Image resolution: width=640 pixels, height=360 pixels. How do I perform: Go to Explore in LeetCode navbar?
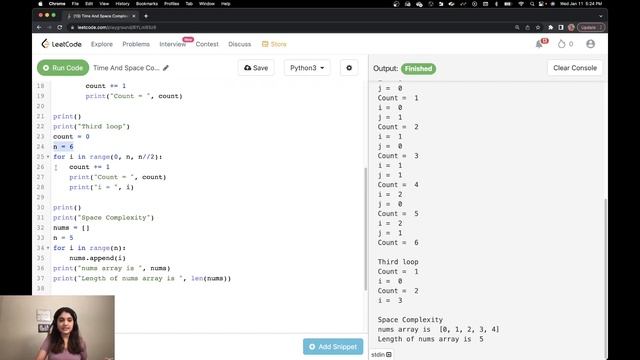pos(102,44)
